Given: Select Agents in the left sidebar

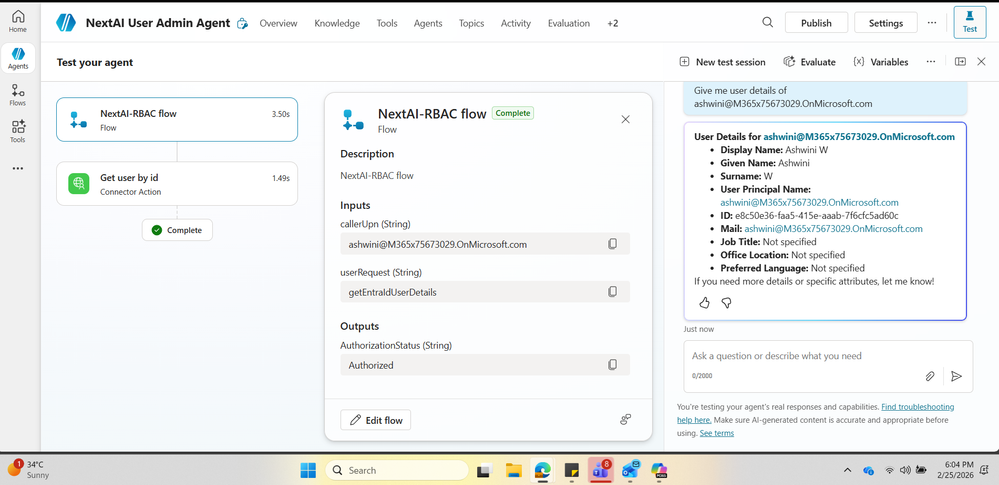Looking at the screenshot, I should pos(18,58).
